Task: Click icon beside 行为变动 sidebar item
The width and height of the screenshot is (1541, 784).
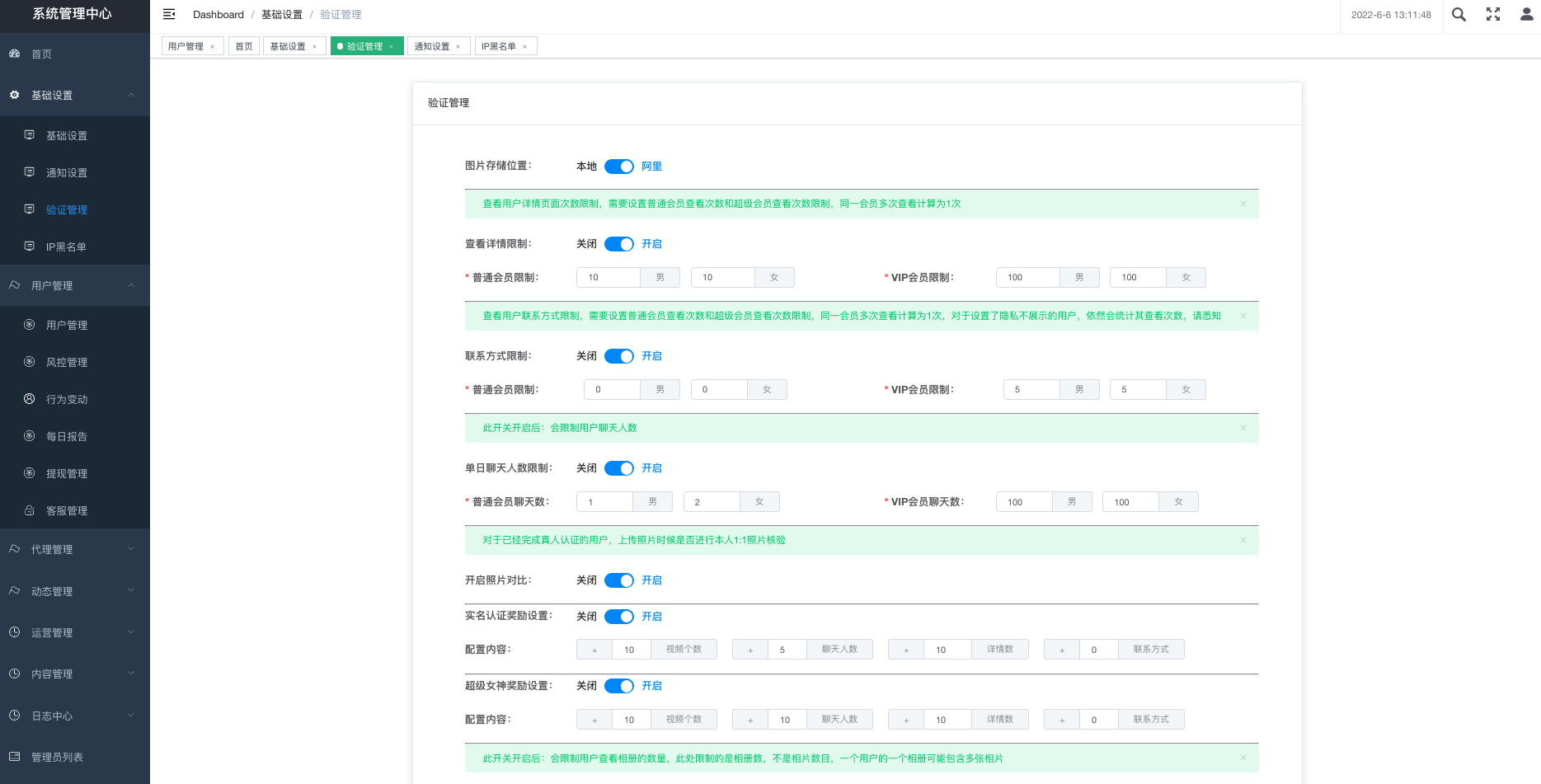Action: 30,399
